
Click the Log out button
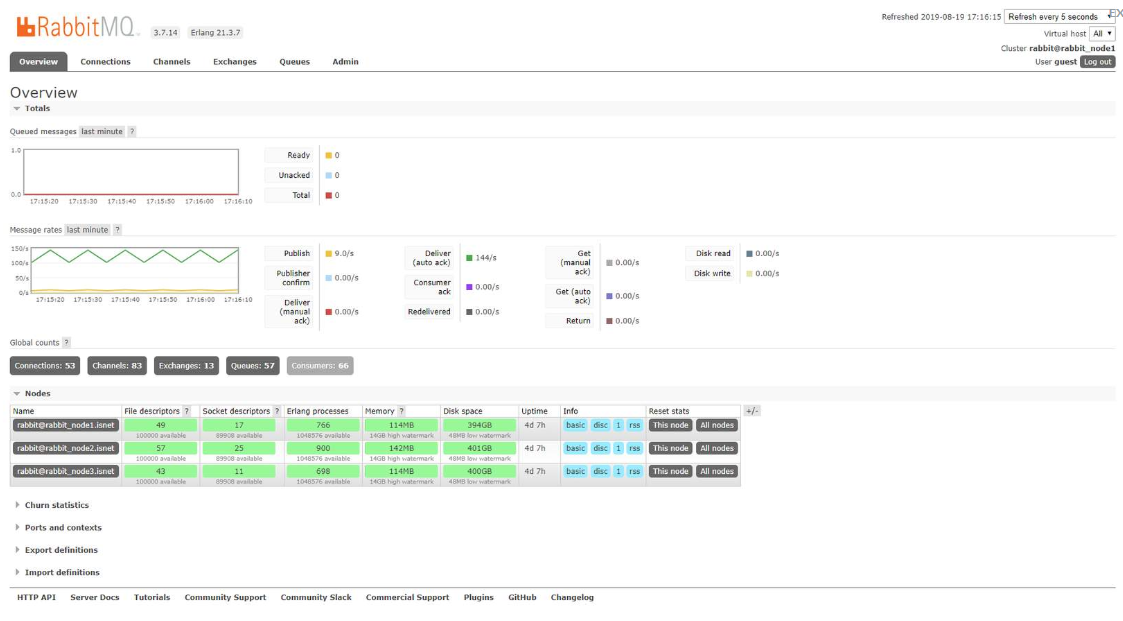1097,62
